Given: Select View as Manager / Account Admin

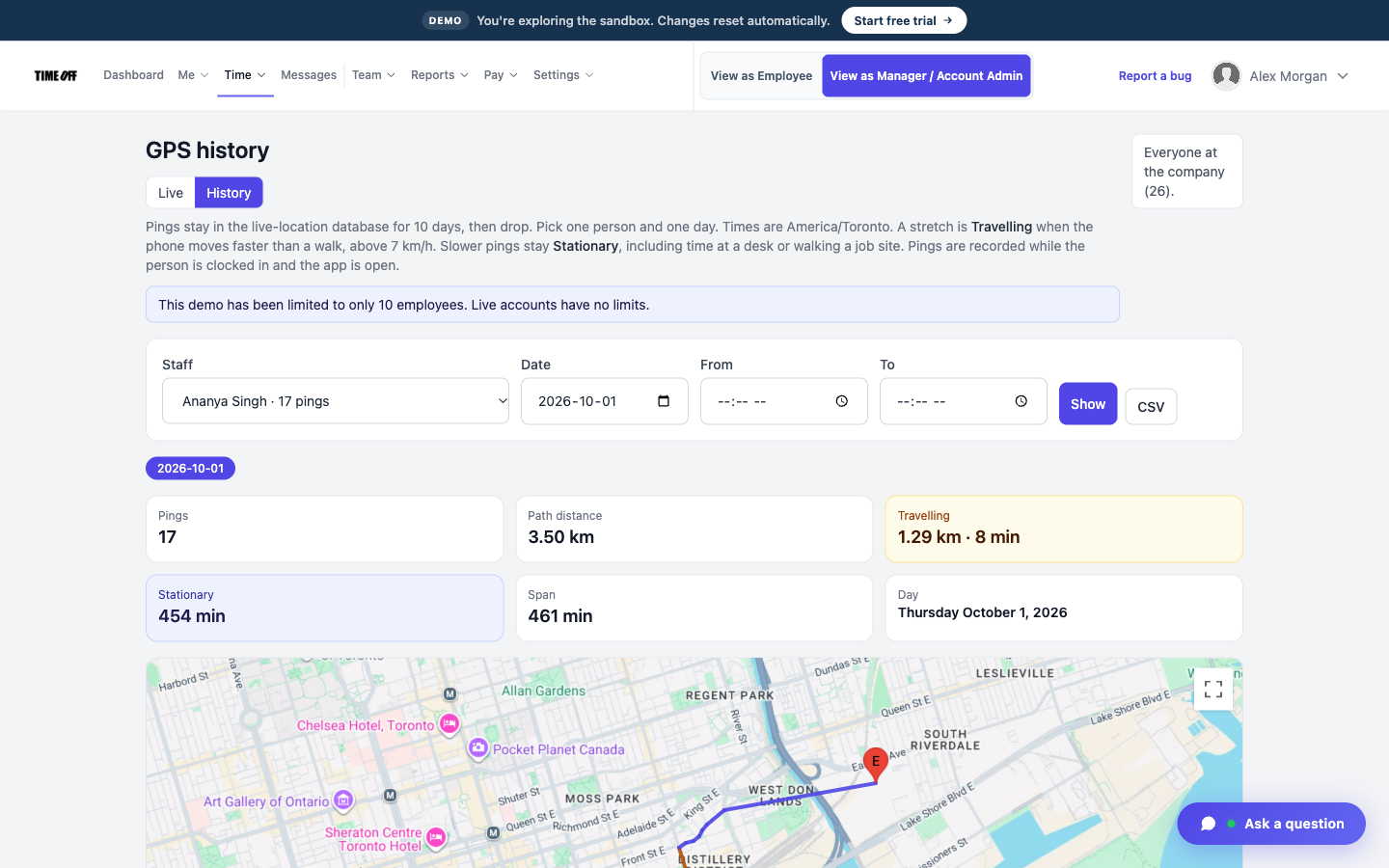Looking at the screenshot, I should pos(926,75).
